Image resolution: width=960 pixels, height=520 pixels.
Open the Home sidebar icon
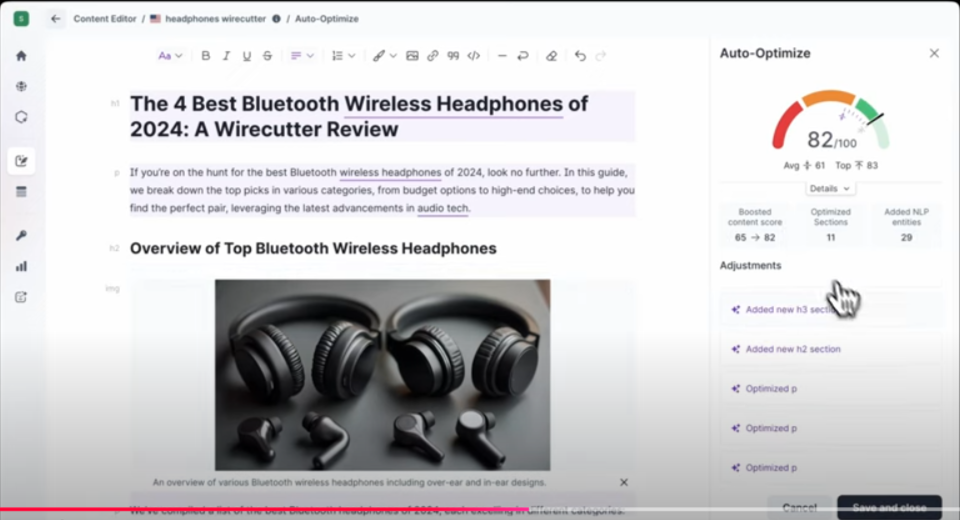(21, 56)
